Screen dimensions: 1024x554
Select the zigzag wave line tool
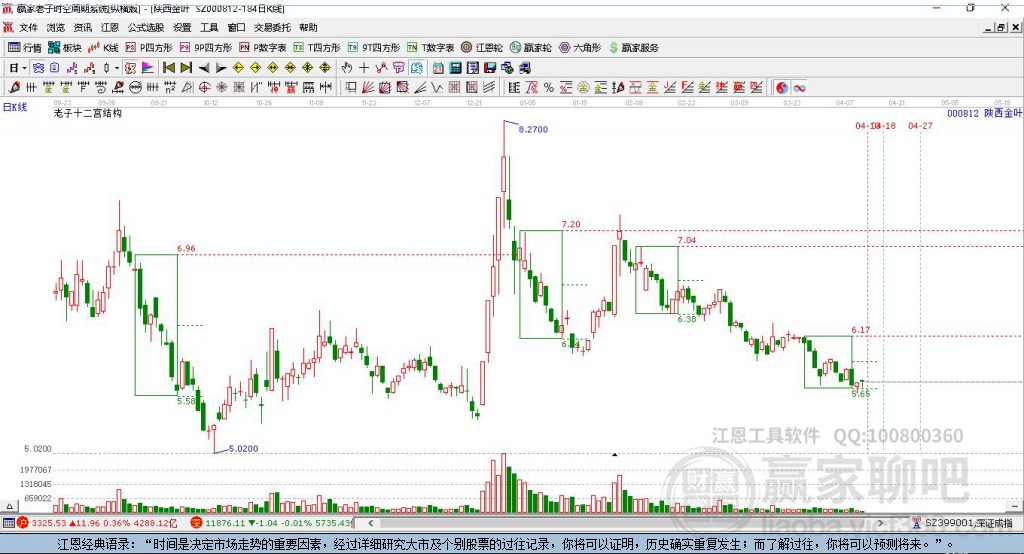(x=437, y=88)
